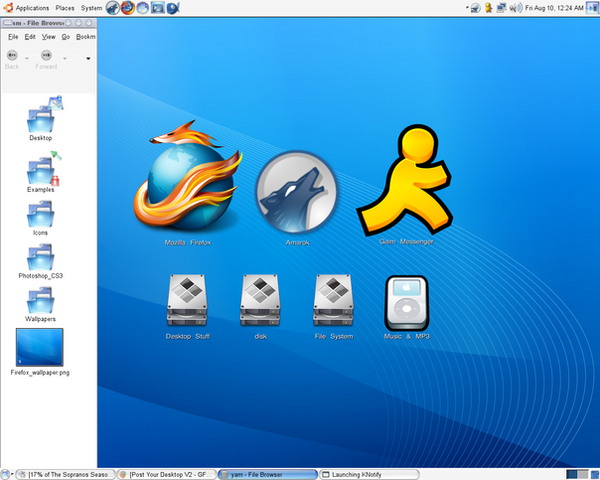Open the toolbar overflow black arrow

point(88,59)
